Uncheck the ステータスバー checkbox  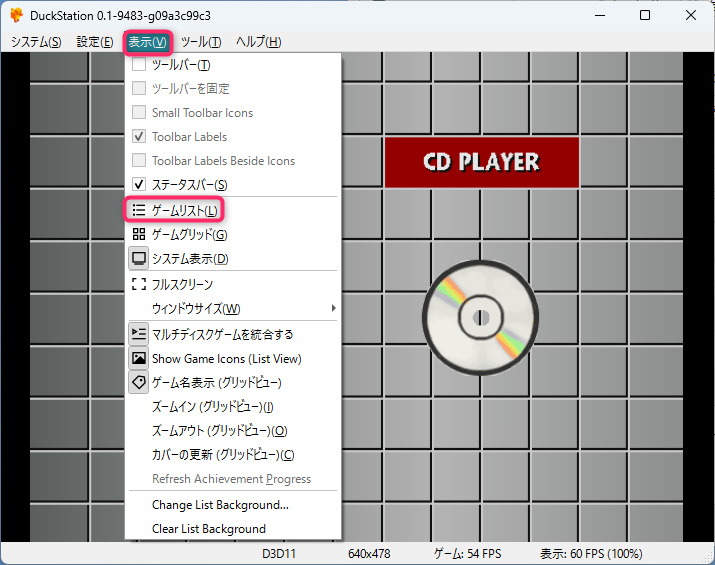(139, 185)
